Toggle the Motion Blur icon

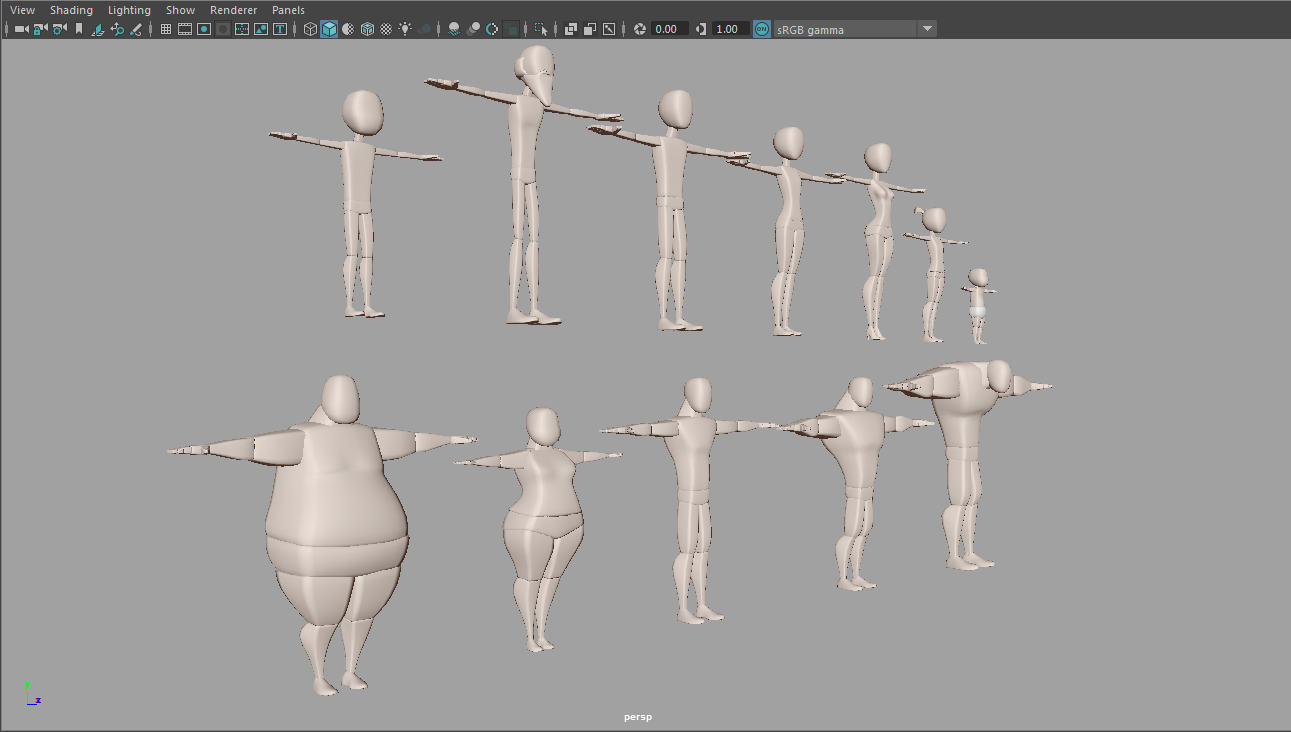click(473, 29)
